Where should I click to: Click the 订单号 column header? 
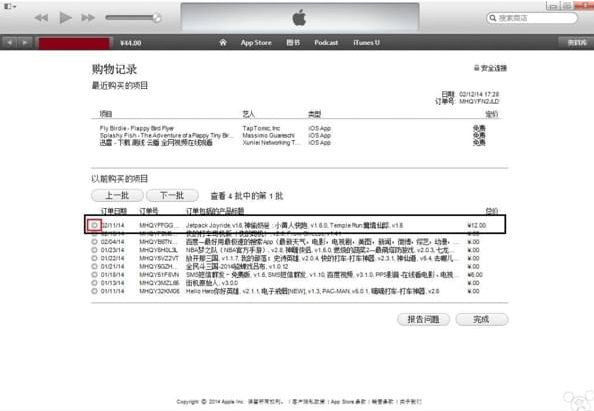149,211
